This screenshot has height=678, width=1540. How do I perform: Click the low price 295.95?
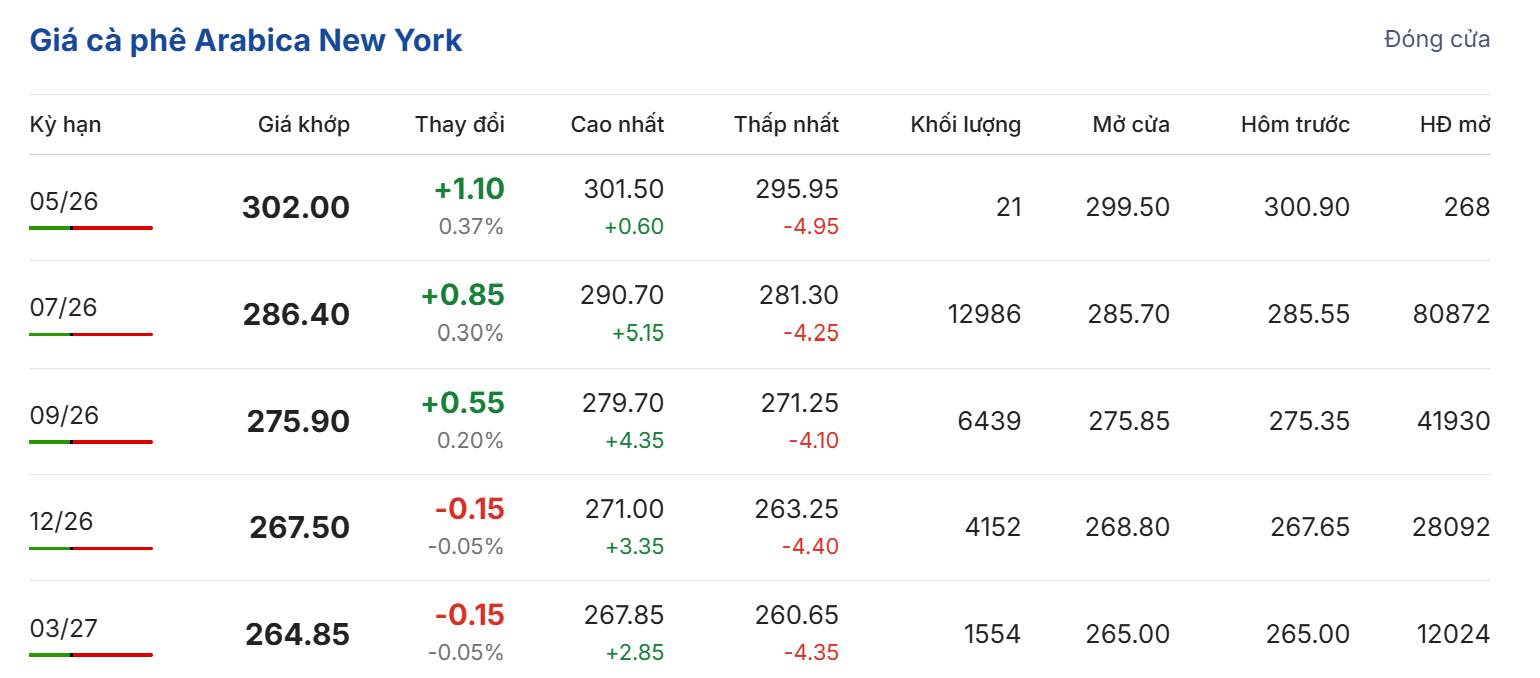[x=797, y=189]
